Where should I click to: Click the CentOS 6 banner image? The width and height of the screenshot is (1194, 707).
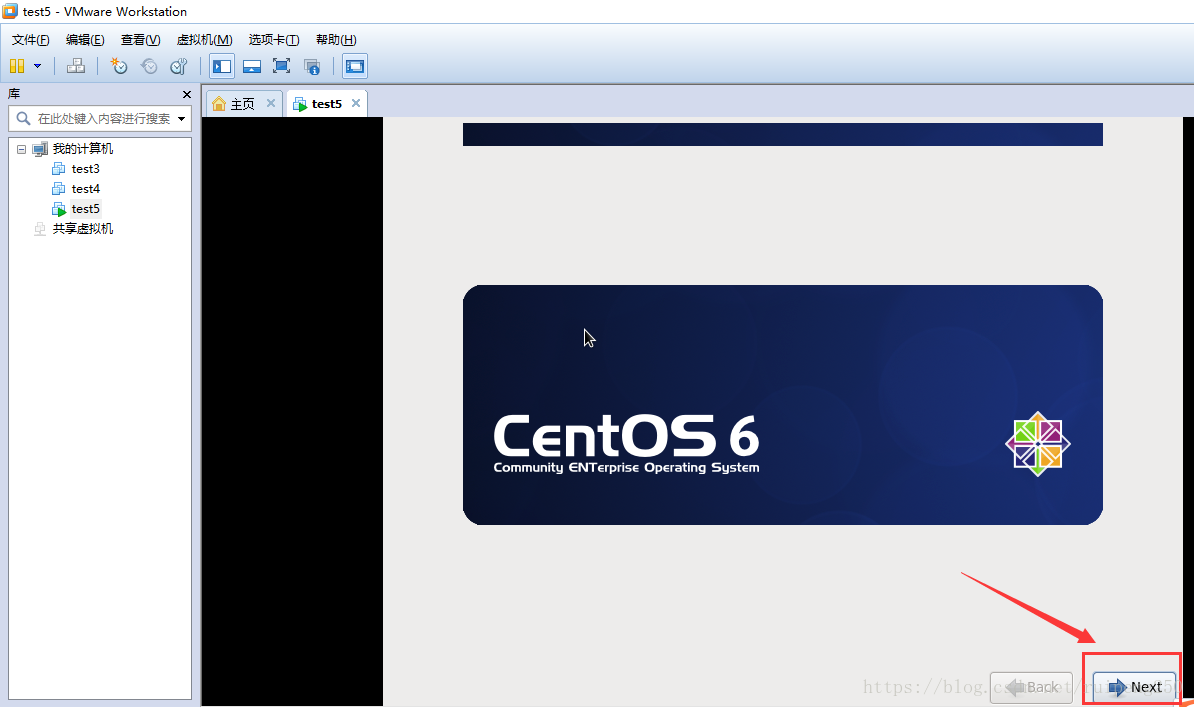click(x=782, y=405)
